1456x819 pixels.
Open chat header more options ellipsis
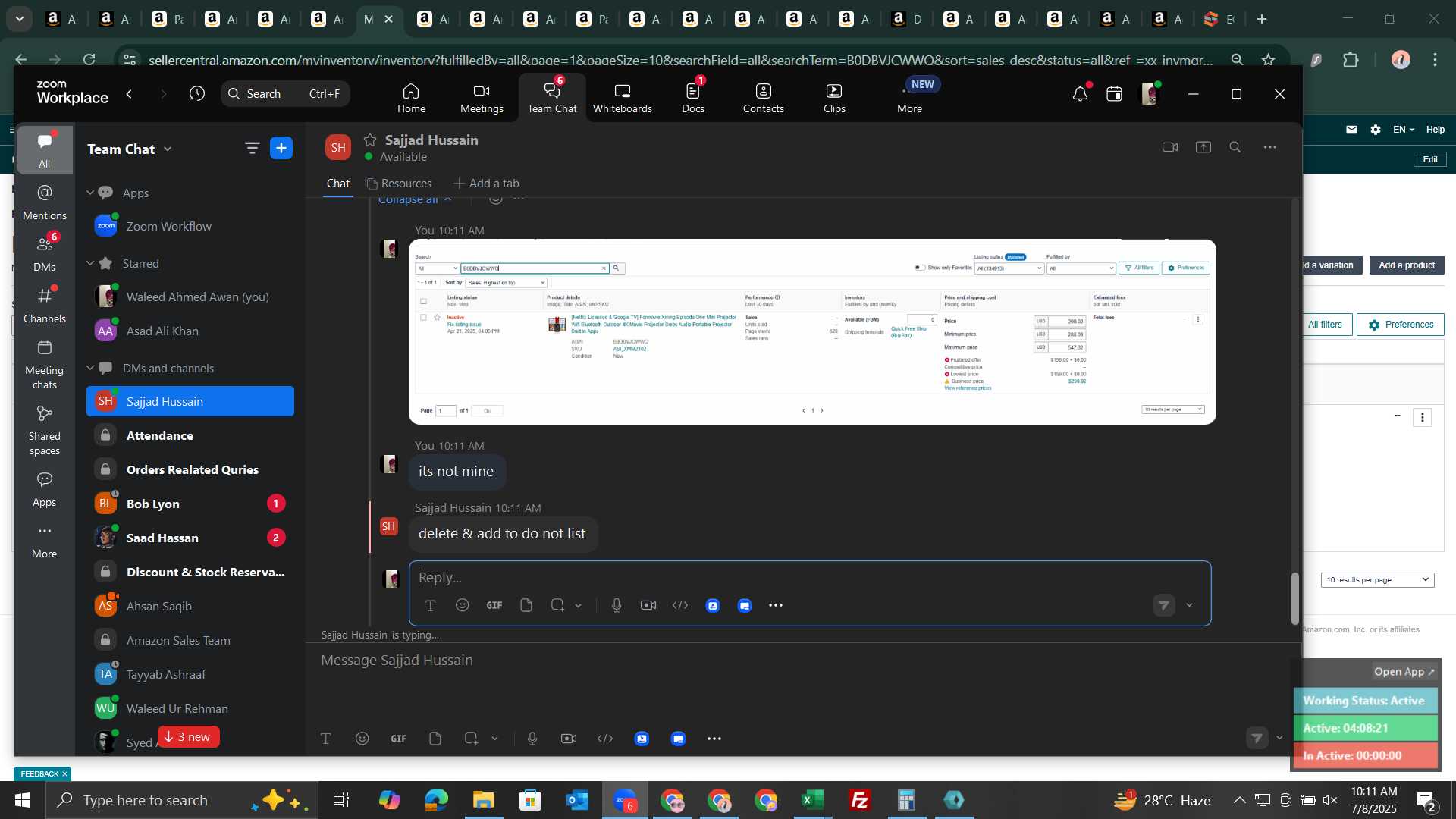coord(1270,147)
